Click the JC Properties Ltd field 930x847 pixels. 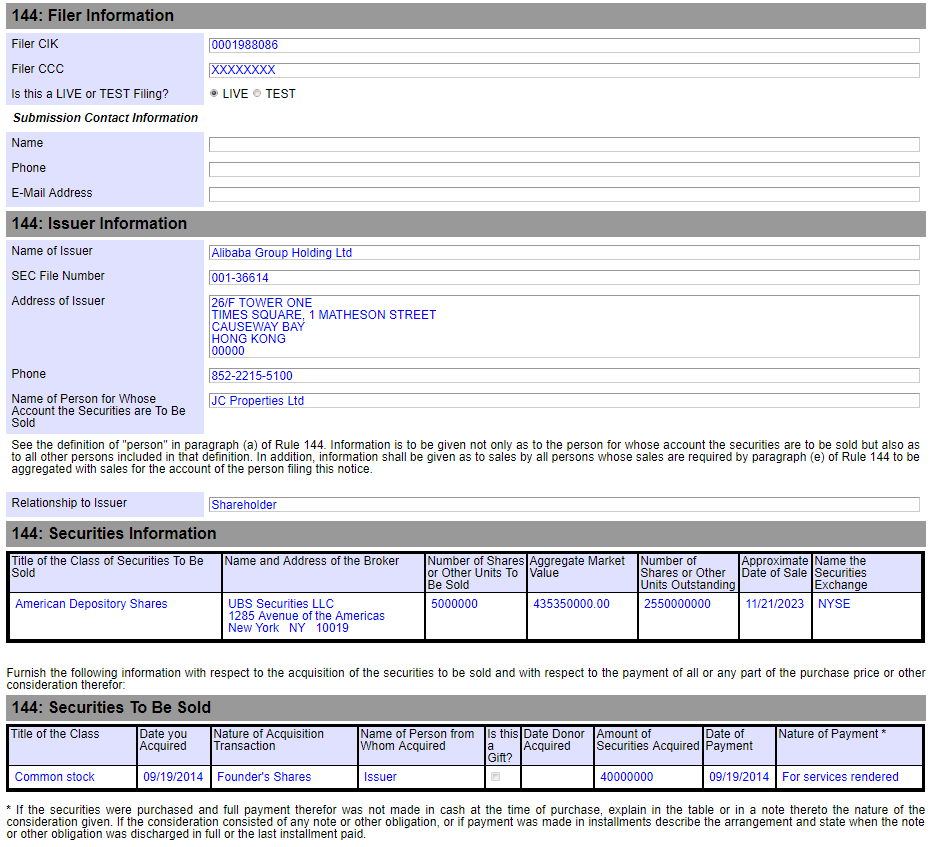[564, 400]
